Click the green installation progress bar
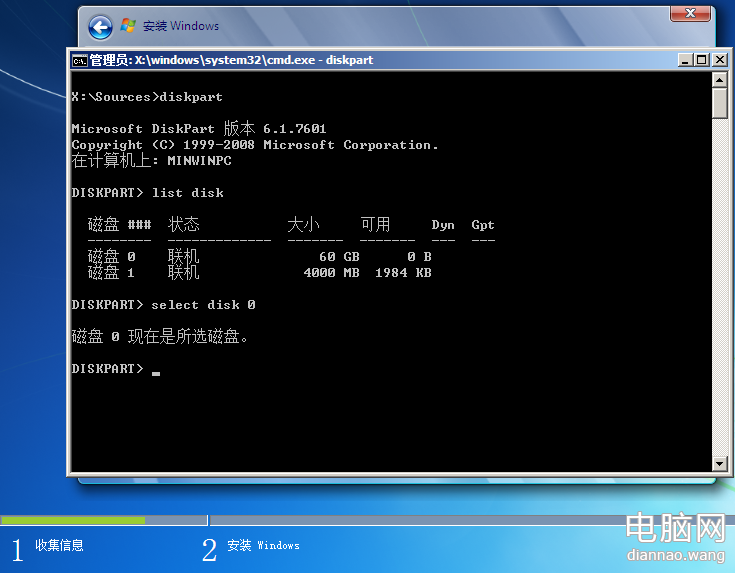Screen dimensions: 735x573 pyautogui.click(x=73, y=520)
